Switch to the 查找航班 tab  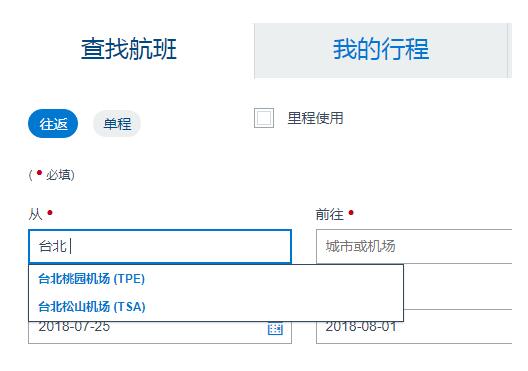click(129, 49)
